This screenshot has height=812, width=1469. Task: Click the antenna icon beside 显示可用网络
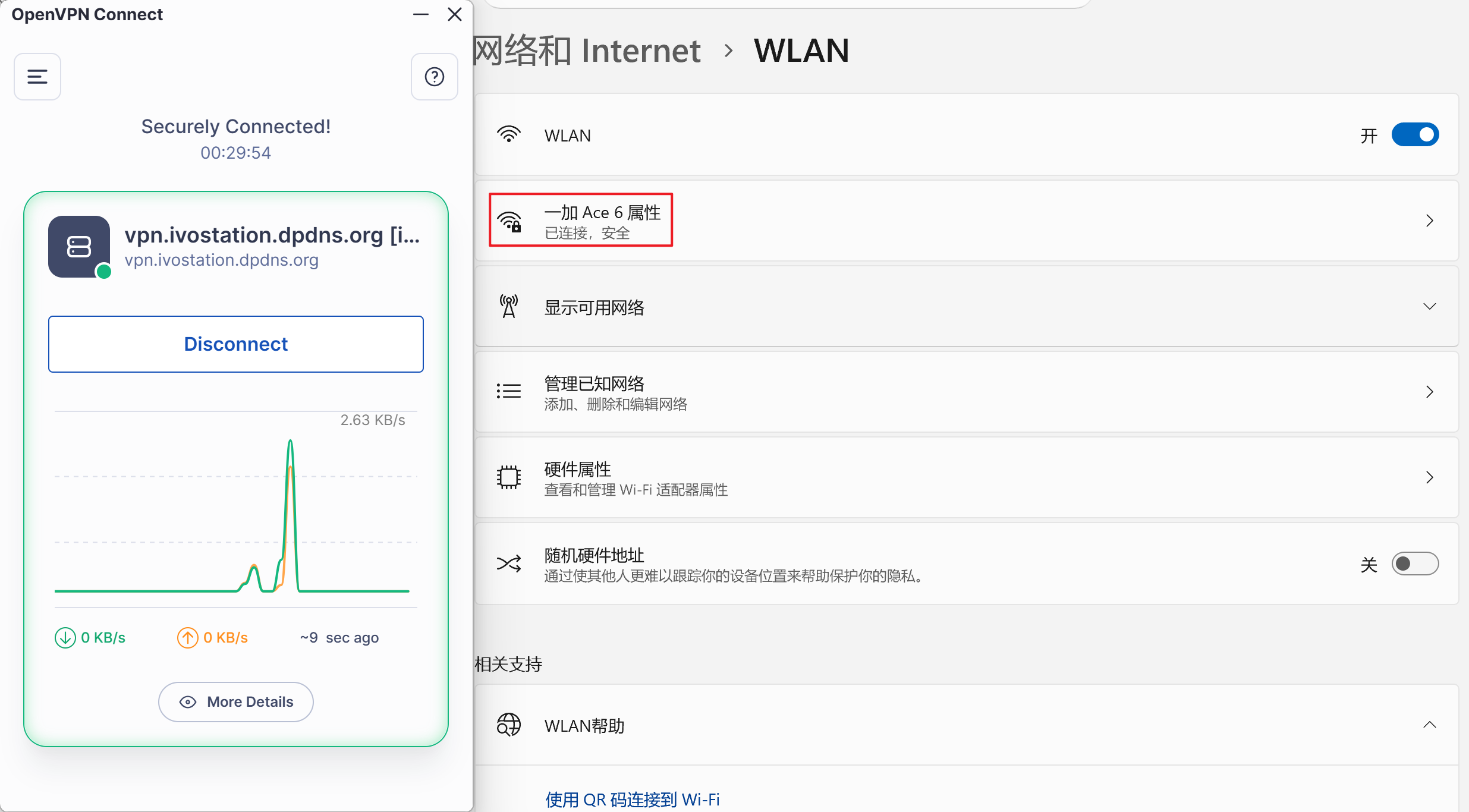(x=509, y=307)
